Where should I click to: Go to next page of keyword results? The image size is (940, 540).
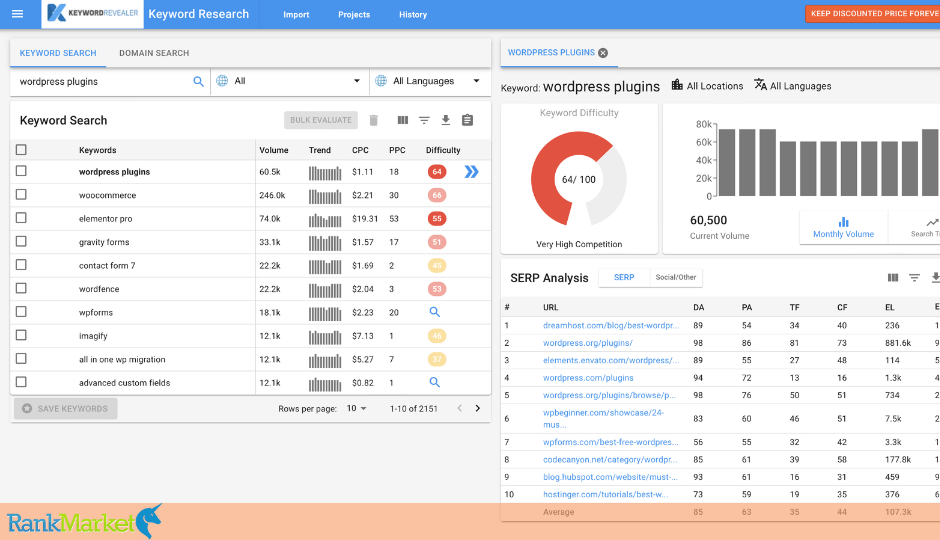[x=478, y=408]
